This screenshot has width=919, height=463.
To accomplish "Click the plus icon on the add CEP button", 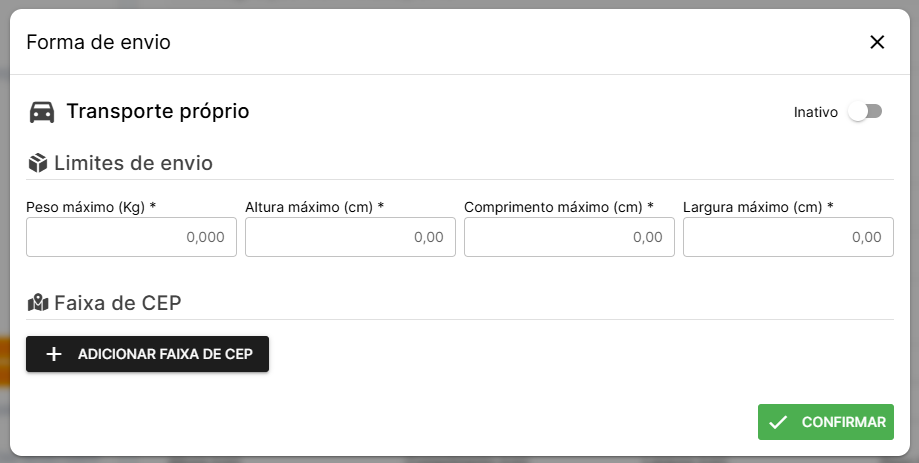I will tap(54, 354).
